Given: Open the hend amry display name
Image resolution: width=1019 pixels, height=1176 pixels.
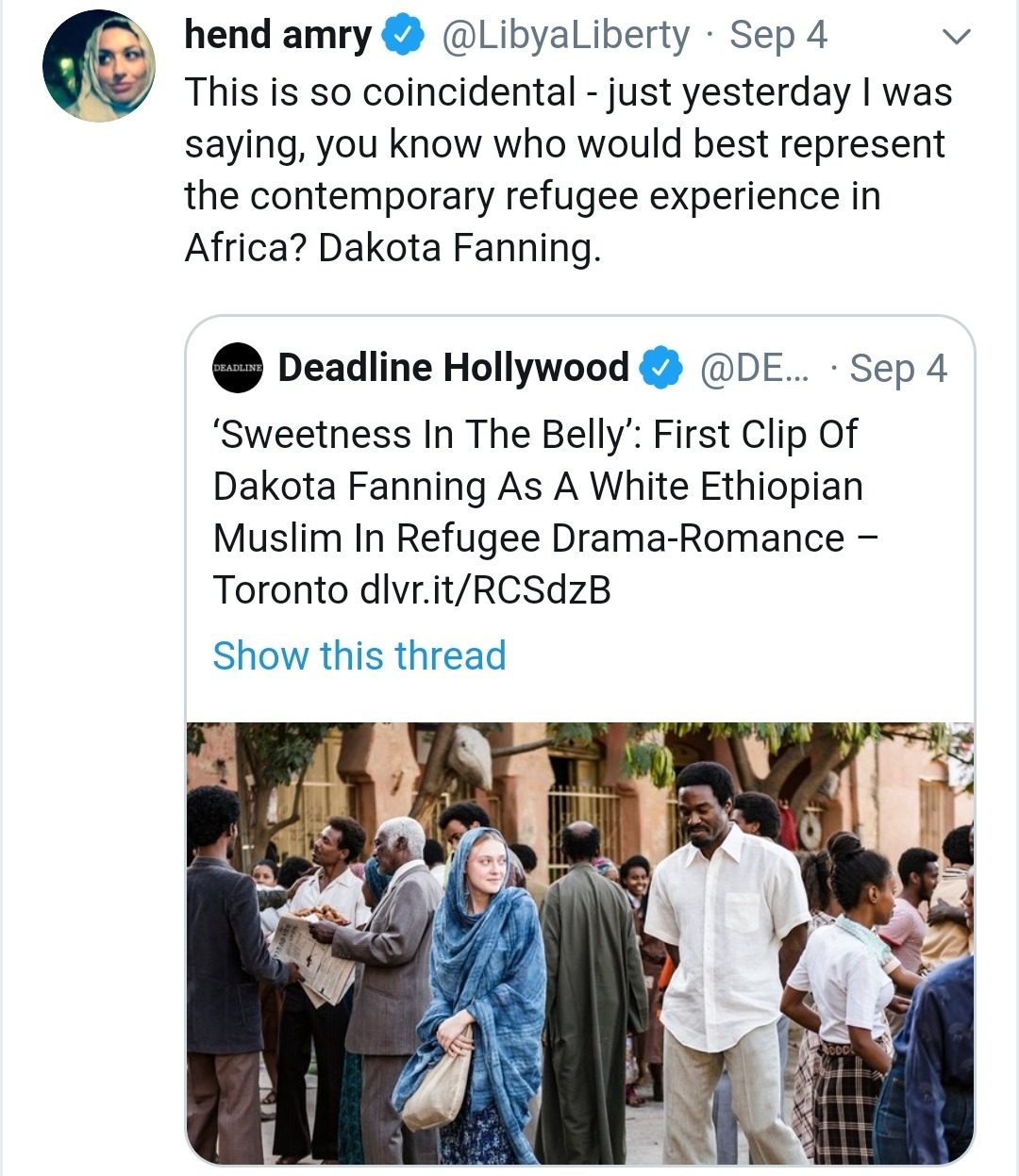Looking at the screenshot, I should (278, 36).
